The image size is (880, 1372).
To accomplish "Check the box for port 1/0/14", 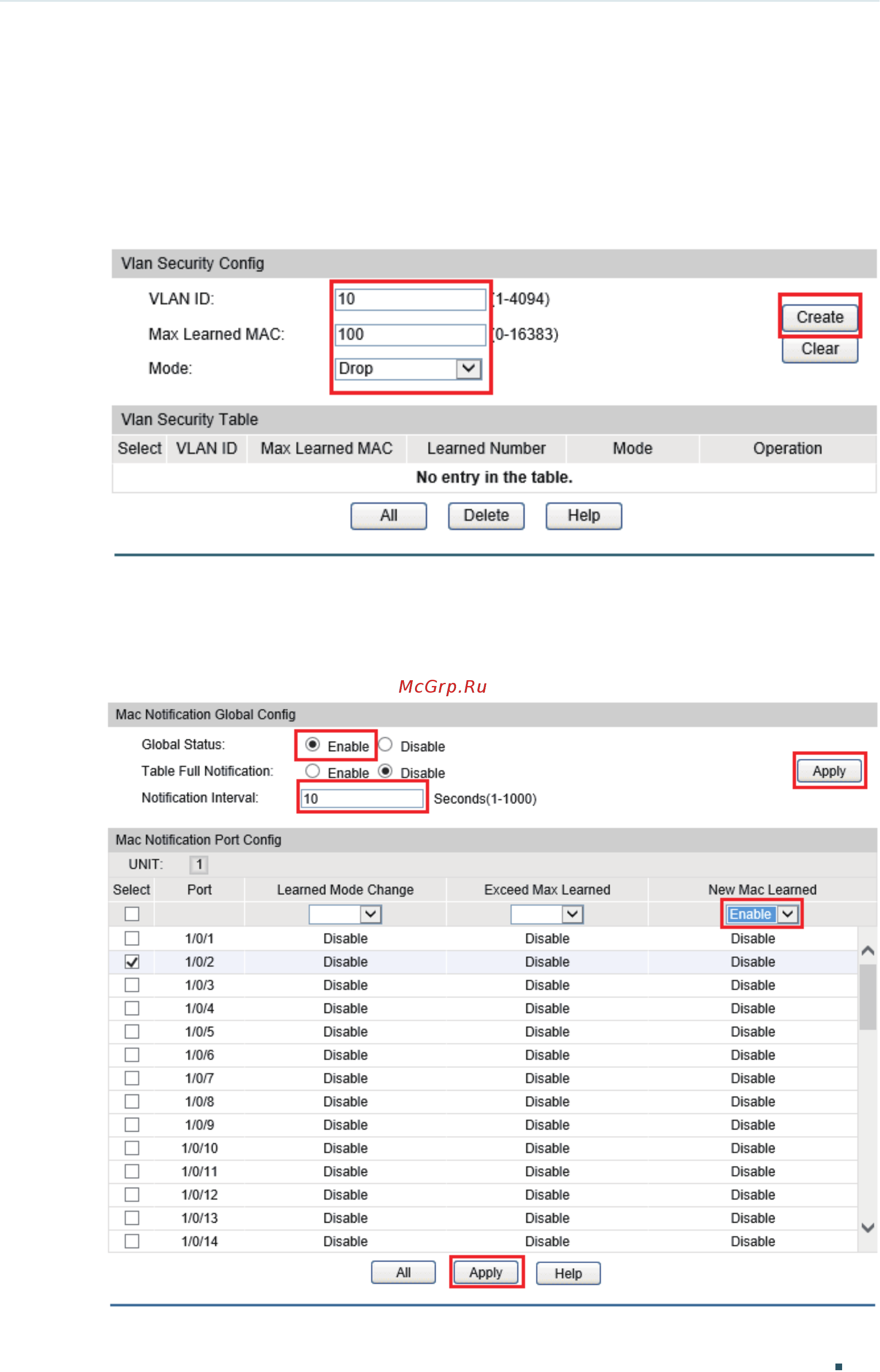I will click(x=132, y=1241).
